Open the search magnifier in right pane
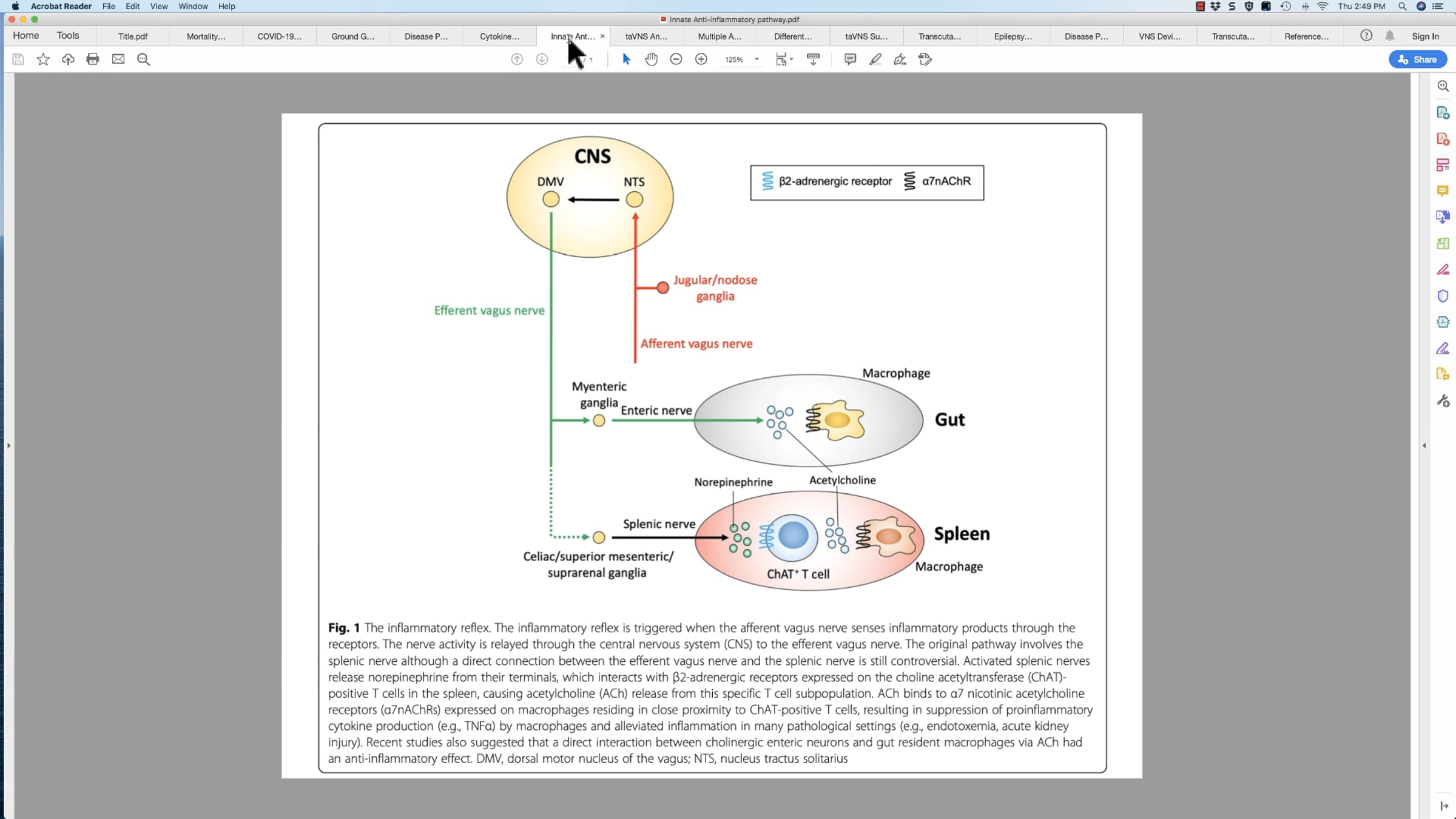This screenshot has height=819, width=1456. [x=1443, y=86]
